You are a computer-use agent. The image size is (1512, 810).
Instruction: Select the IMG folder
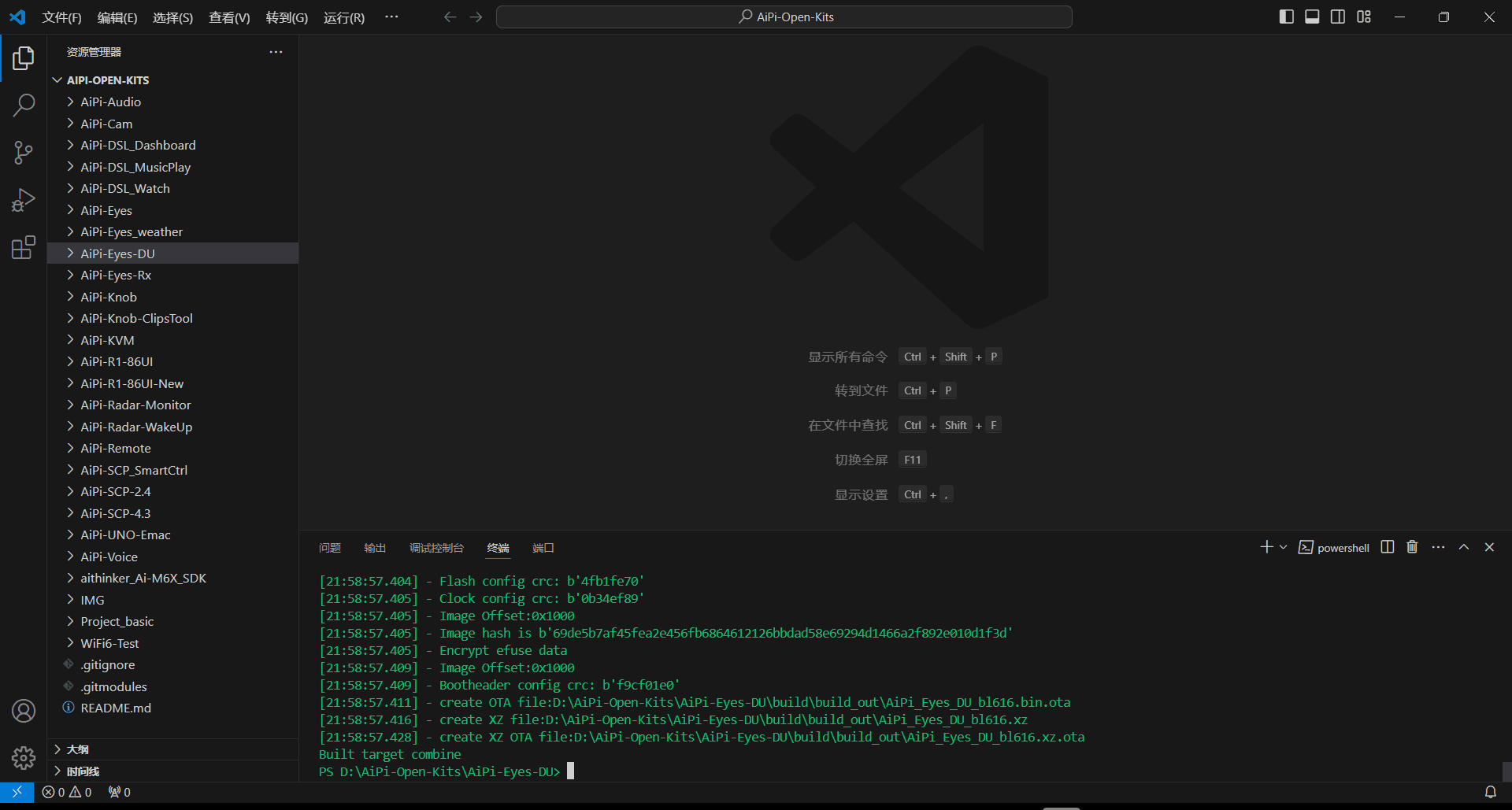pos(173,600)
